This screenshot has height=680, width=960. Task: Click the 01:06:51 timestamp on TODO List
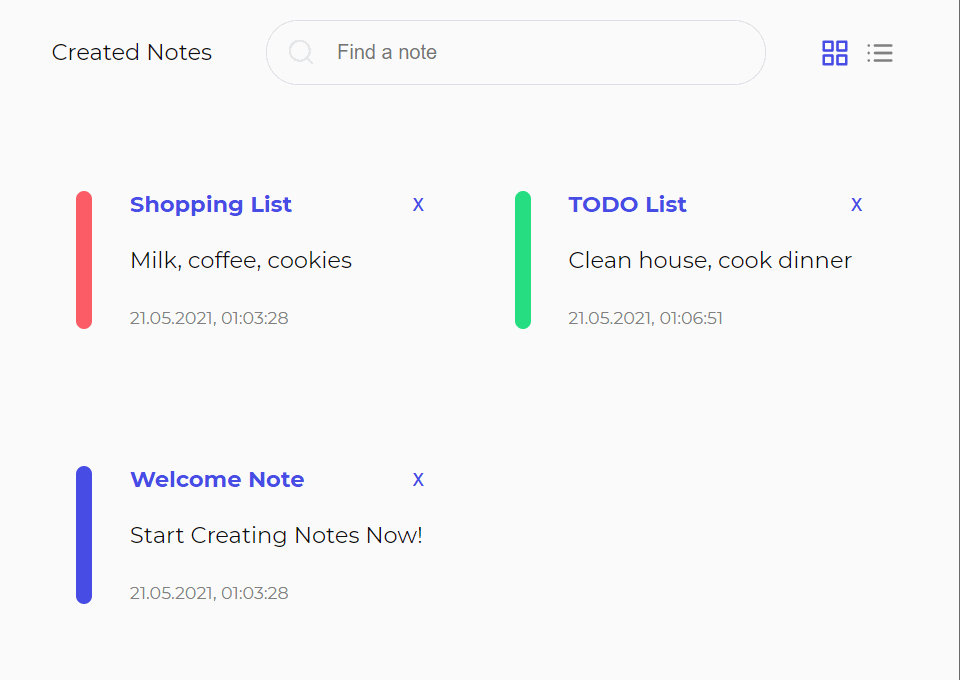[x=645, y=319]
